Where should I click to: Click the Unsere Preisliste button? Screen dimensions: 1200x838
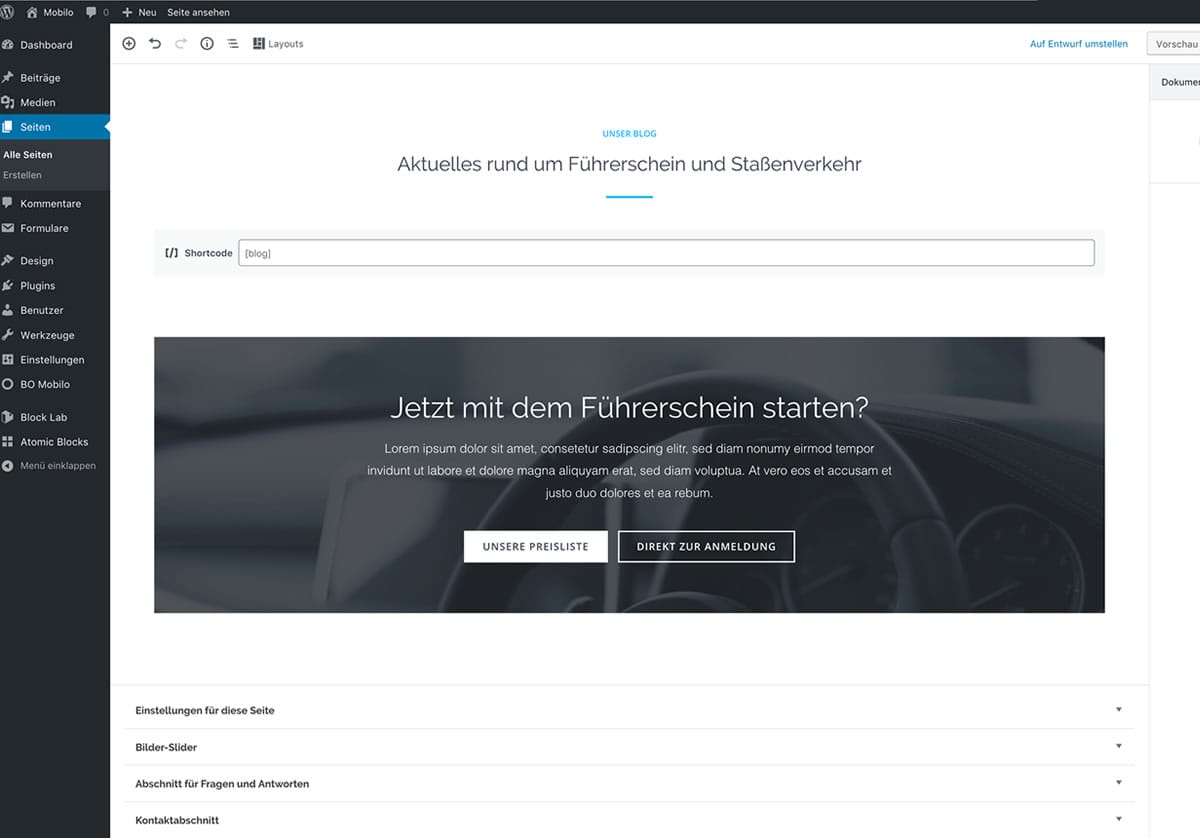[x=535, y=547]
